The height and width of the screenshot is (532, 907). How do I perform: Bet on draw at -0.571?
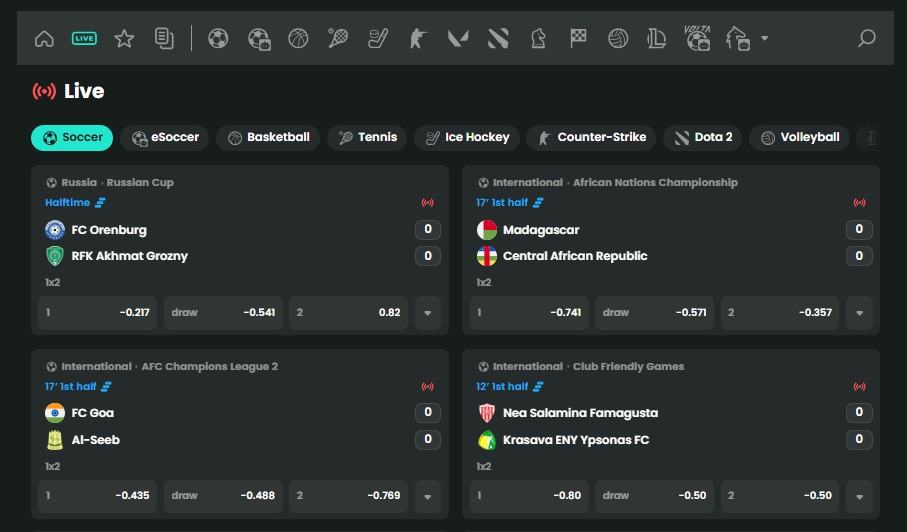(655, 313)
